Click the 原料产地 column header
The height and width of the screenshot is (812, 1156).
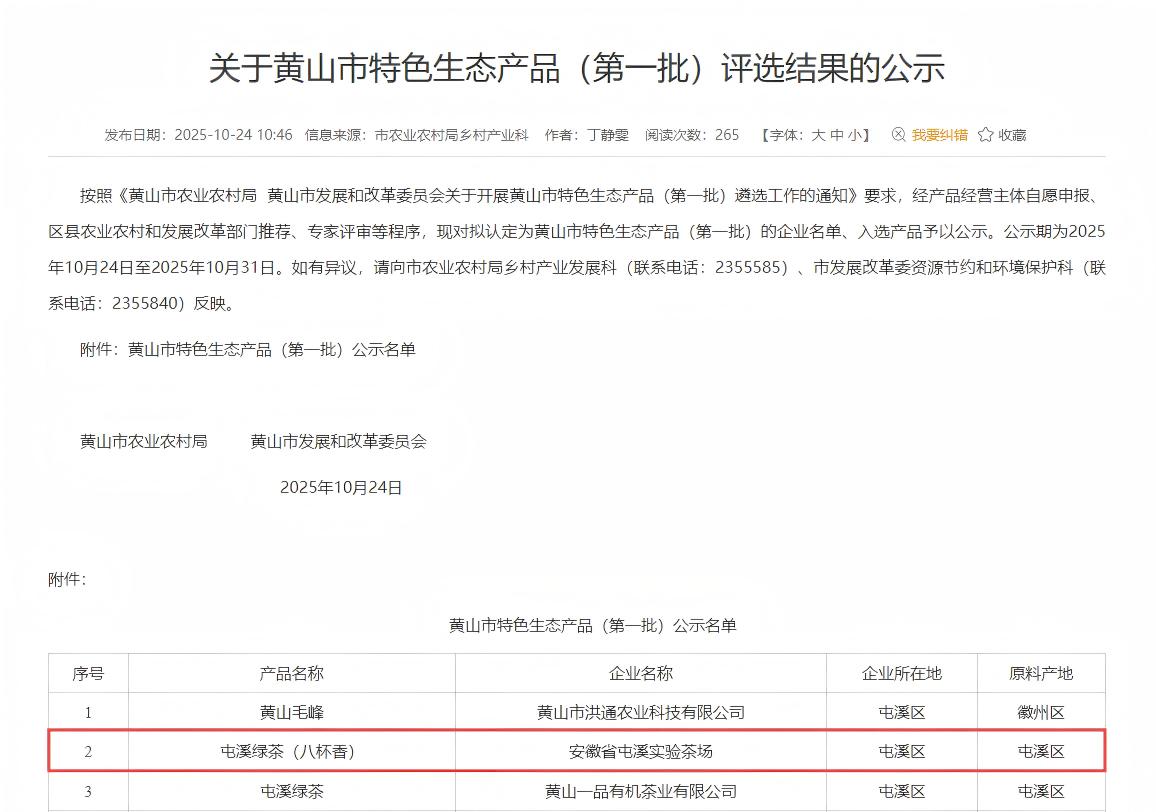click(x=1040, y=673)
